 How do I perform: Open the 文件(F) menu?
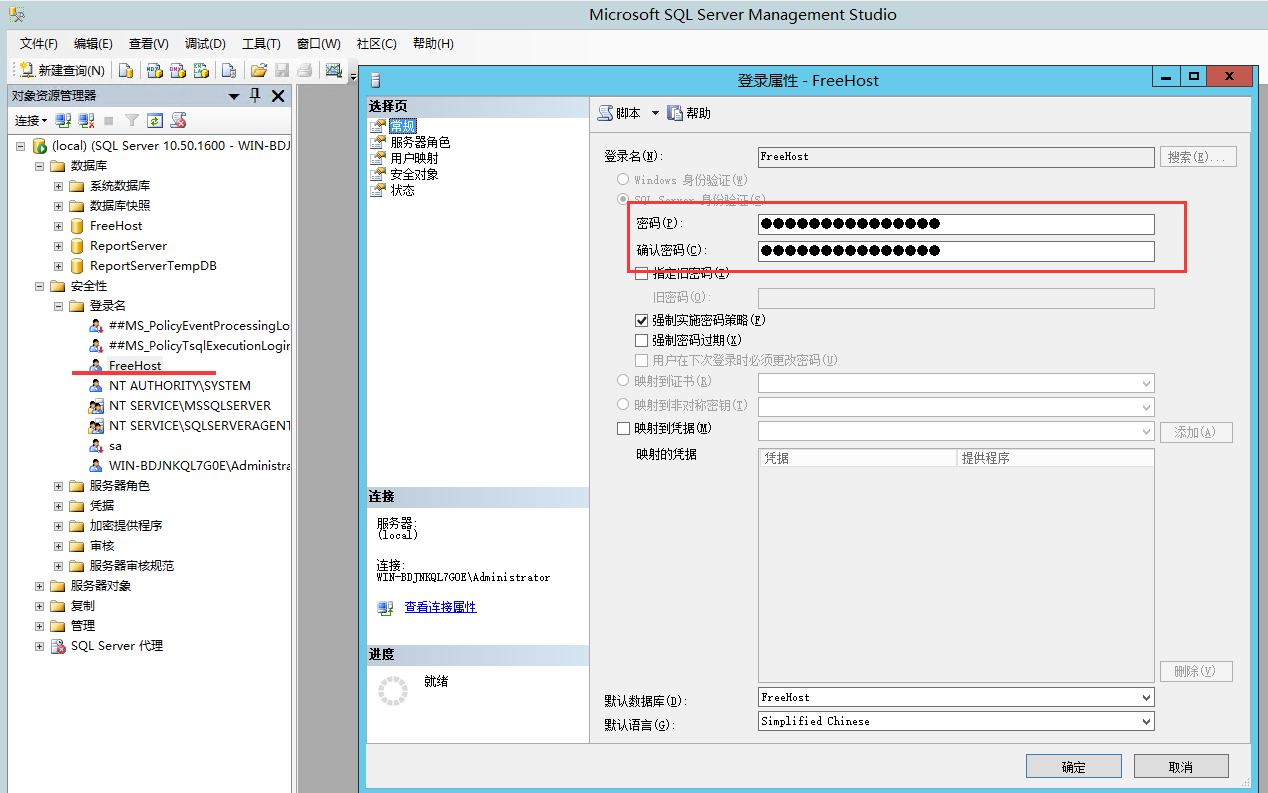(39, 44)
